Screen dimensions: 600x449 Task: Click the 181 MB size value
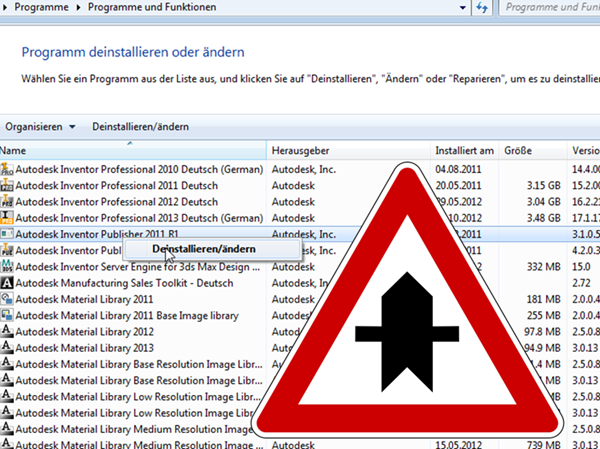[x=543, y=299]
